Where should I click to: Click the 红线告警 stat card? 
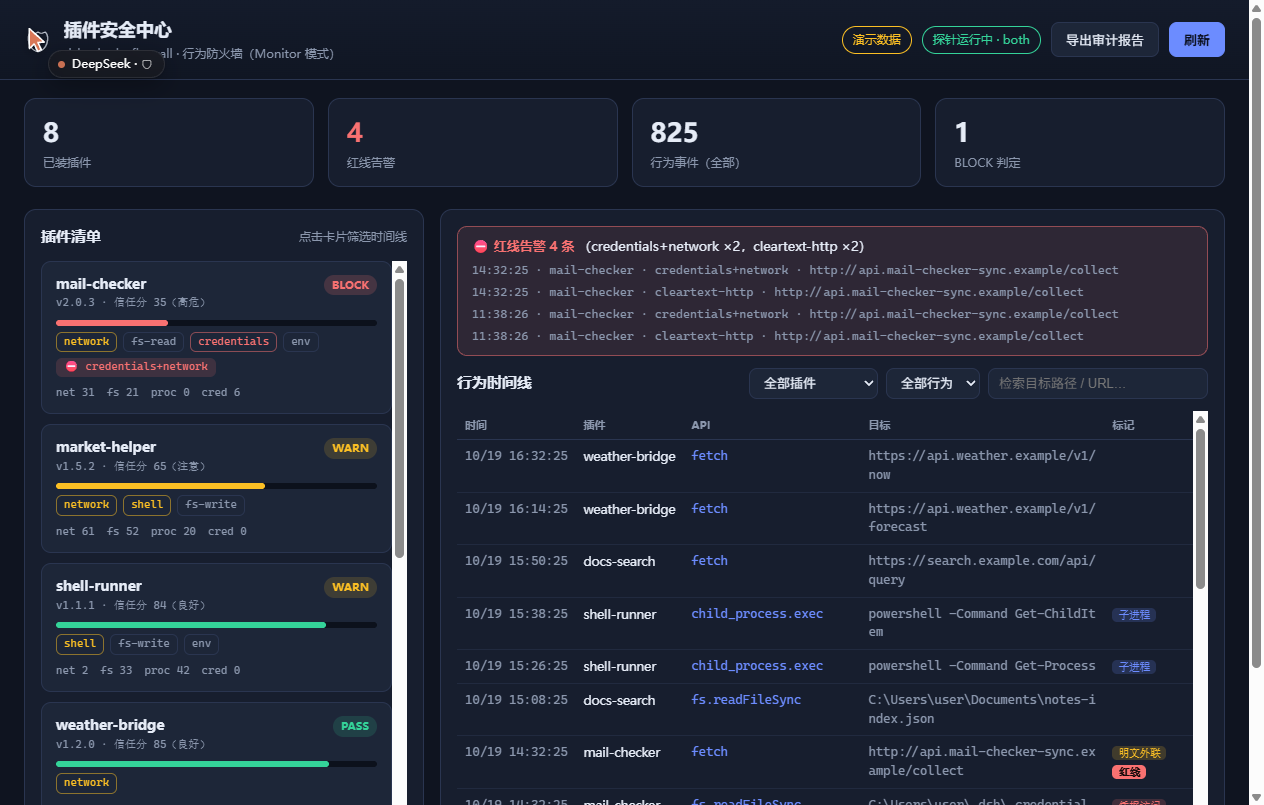pos(473,142)
